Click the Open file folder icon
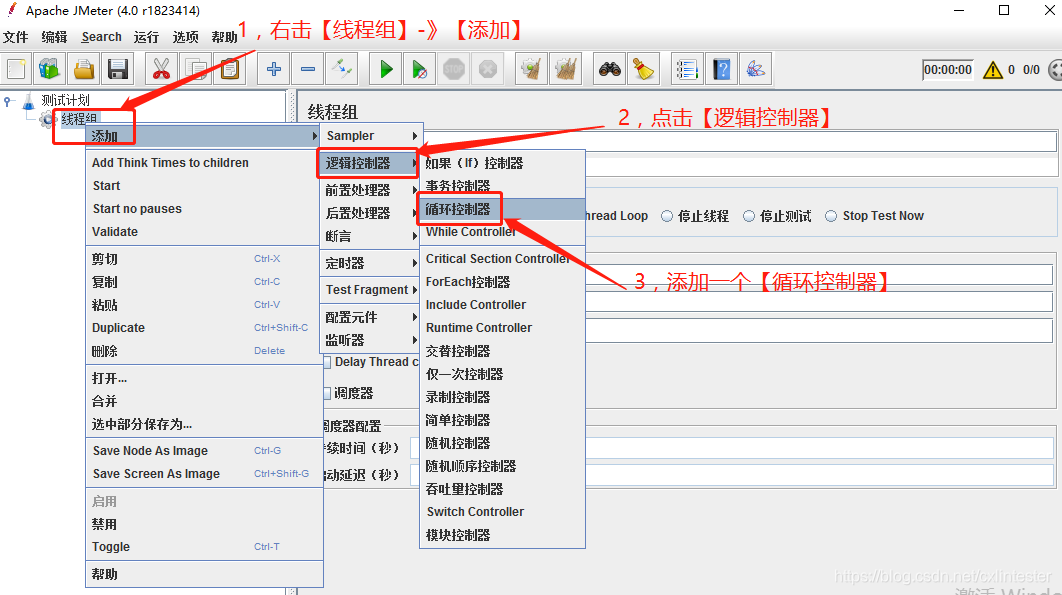This screenshot has width=1062, height=595. pos(84,69)
